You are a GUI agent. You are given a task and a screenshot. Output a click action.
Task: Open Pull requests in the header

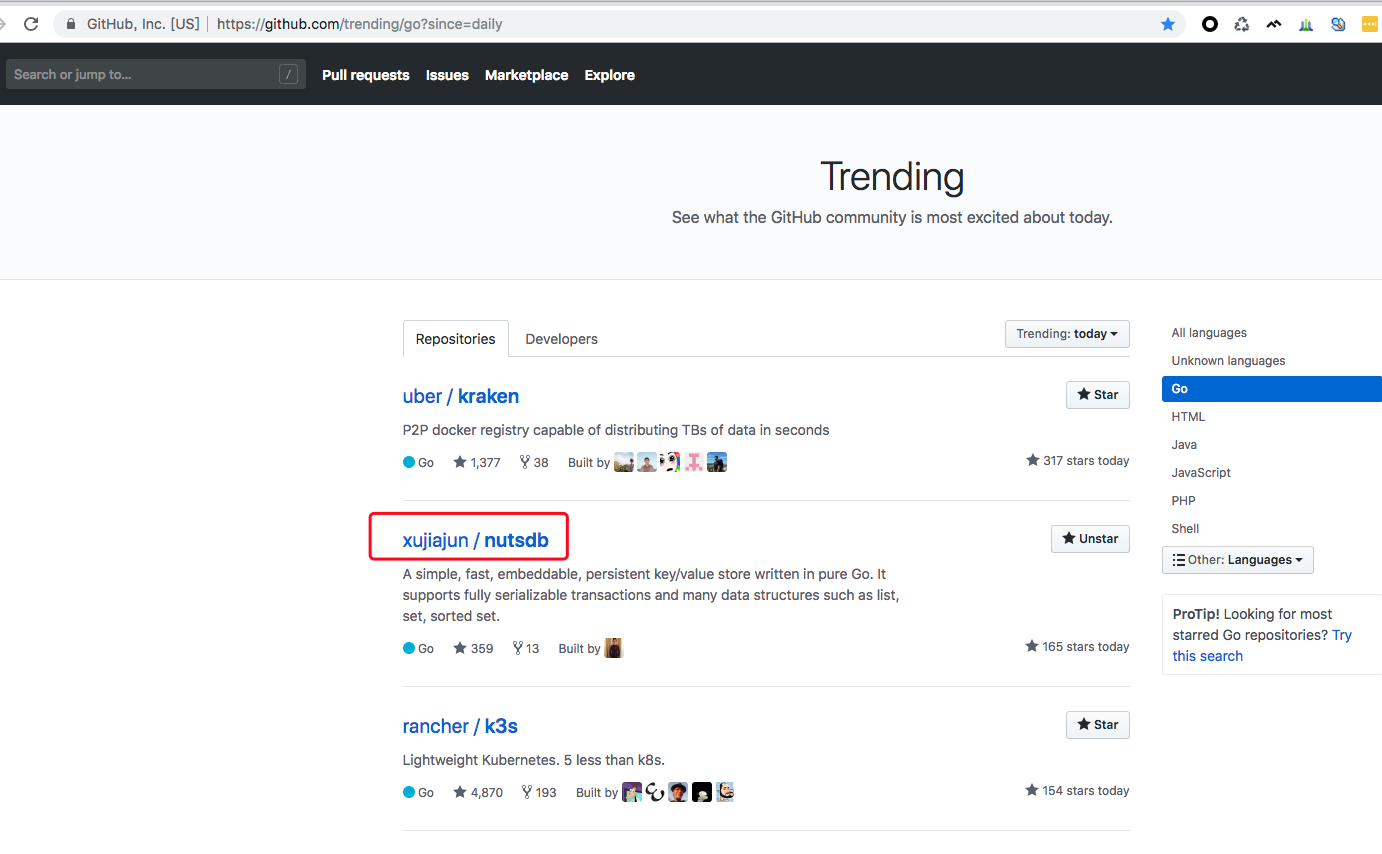coord(366,75)
